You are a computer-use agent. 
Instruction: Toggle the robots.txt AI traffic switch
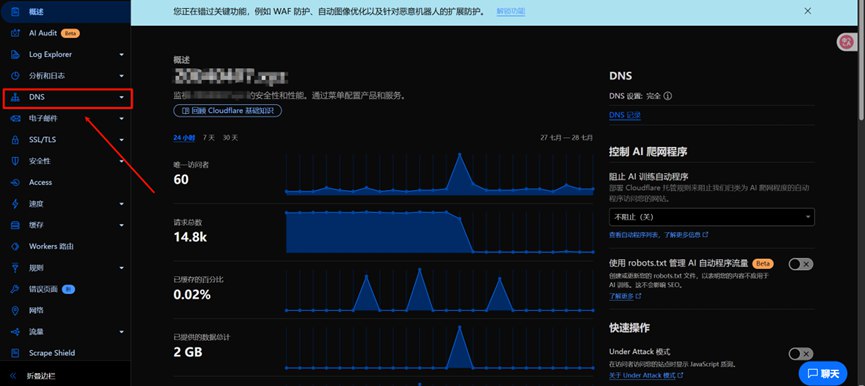point(800,264)
